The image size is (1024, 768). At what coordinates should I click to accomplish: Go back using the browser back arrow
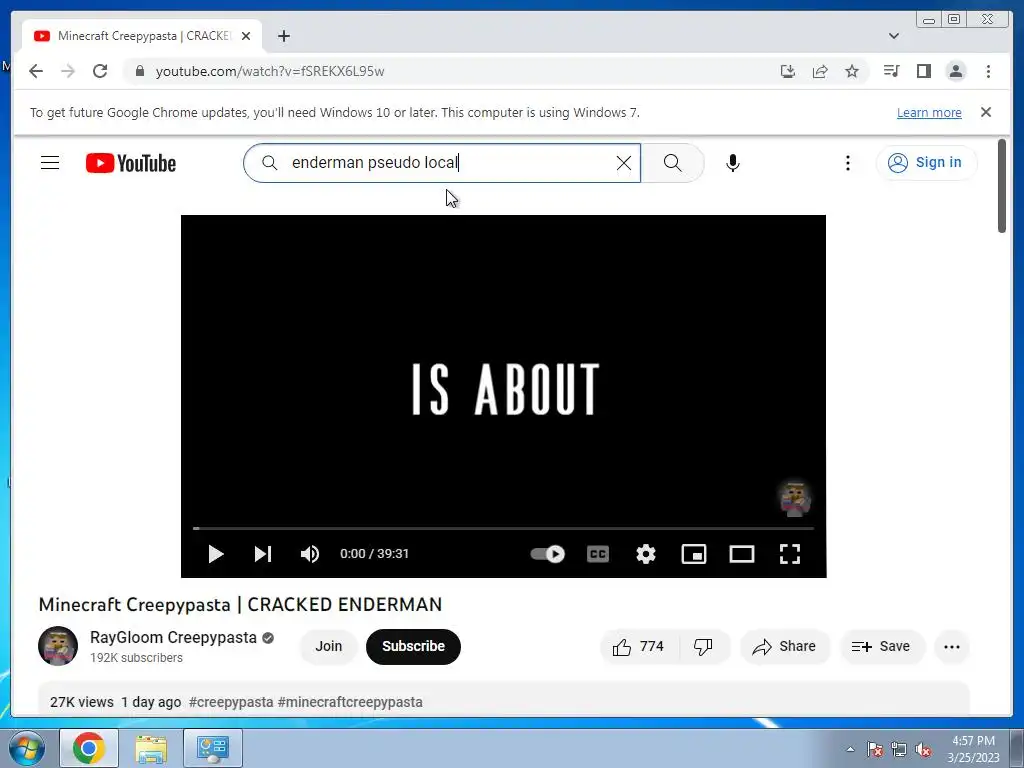point(36,71)
